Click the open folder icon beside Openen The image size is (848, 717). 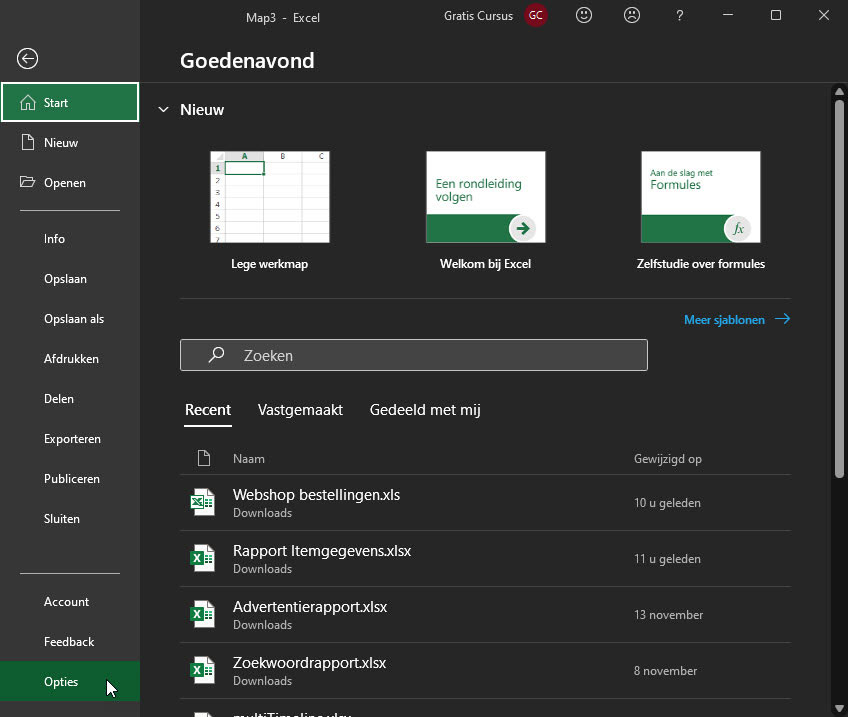pyautogui.click(x=28, y=182)
